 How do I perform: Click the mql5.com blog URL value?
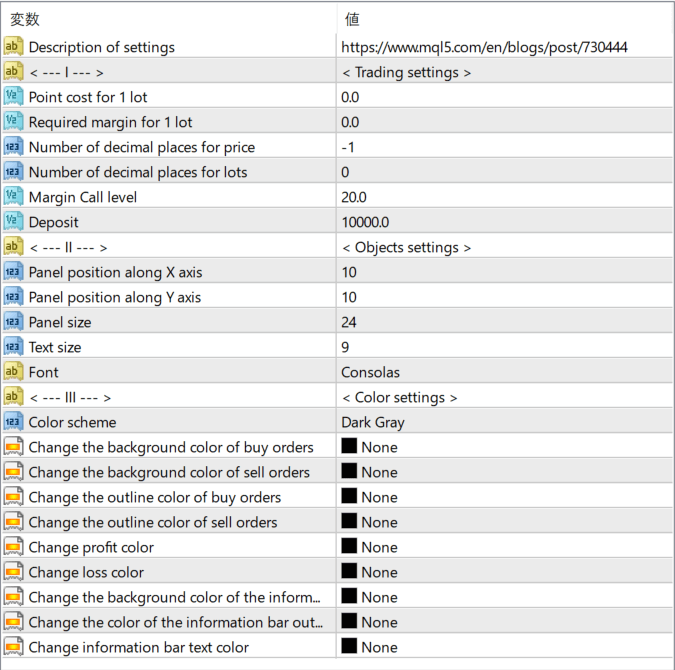point(484,47)
